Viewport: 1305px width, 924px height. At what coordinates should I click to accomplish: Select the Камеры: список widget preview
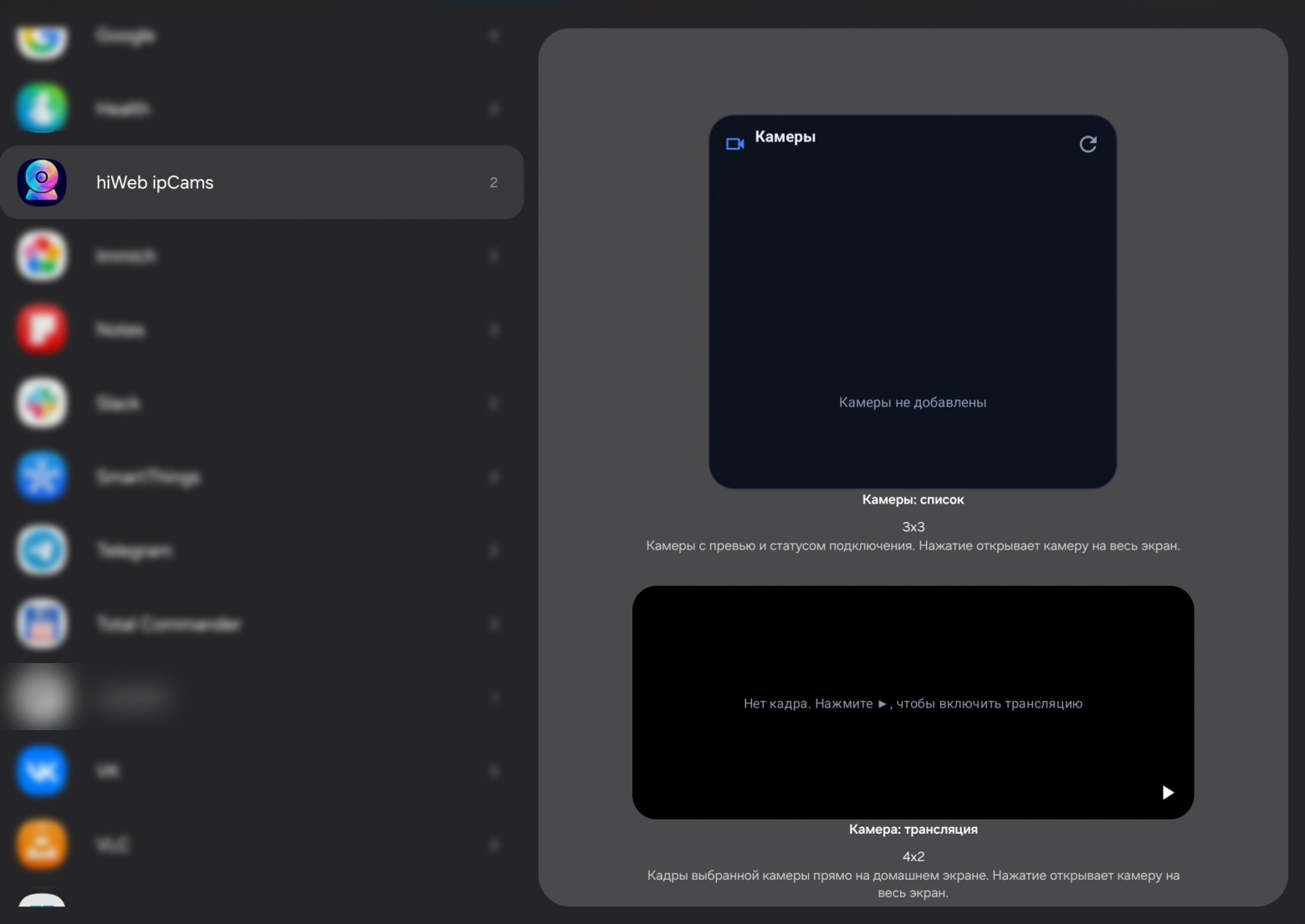coord(913,302)
